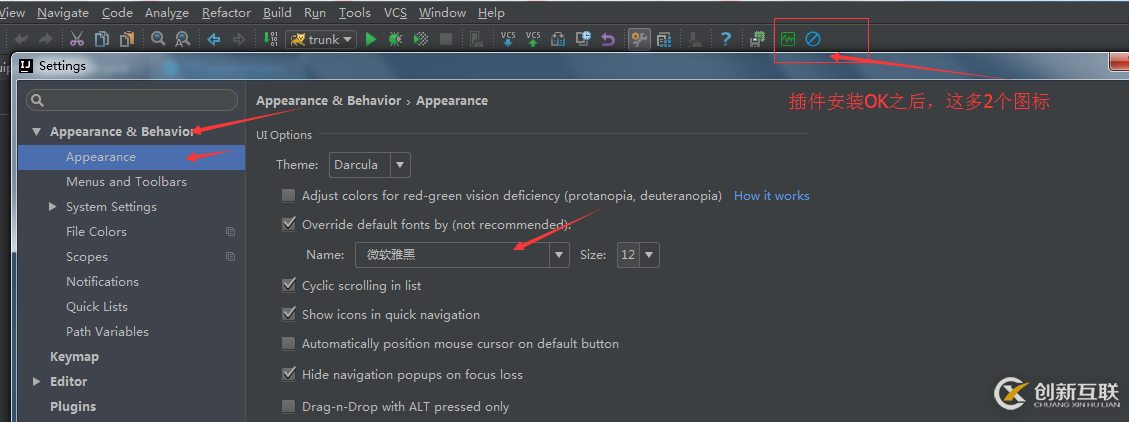Click the chip-with-disk icon in toolbar

[757, 39]
